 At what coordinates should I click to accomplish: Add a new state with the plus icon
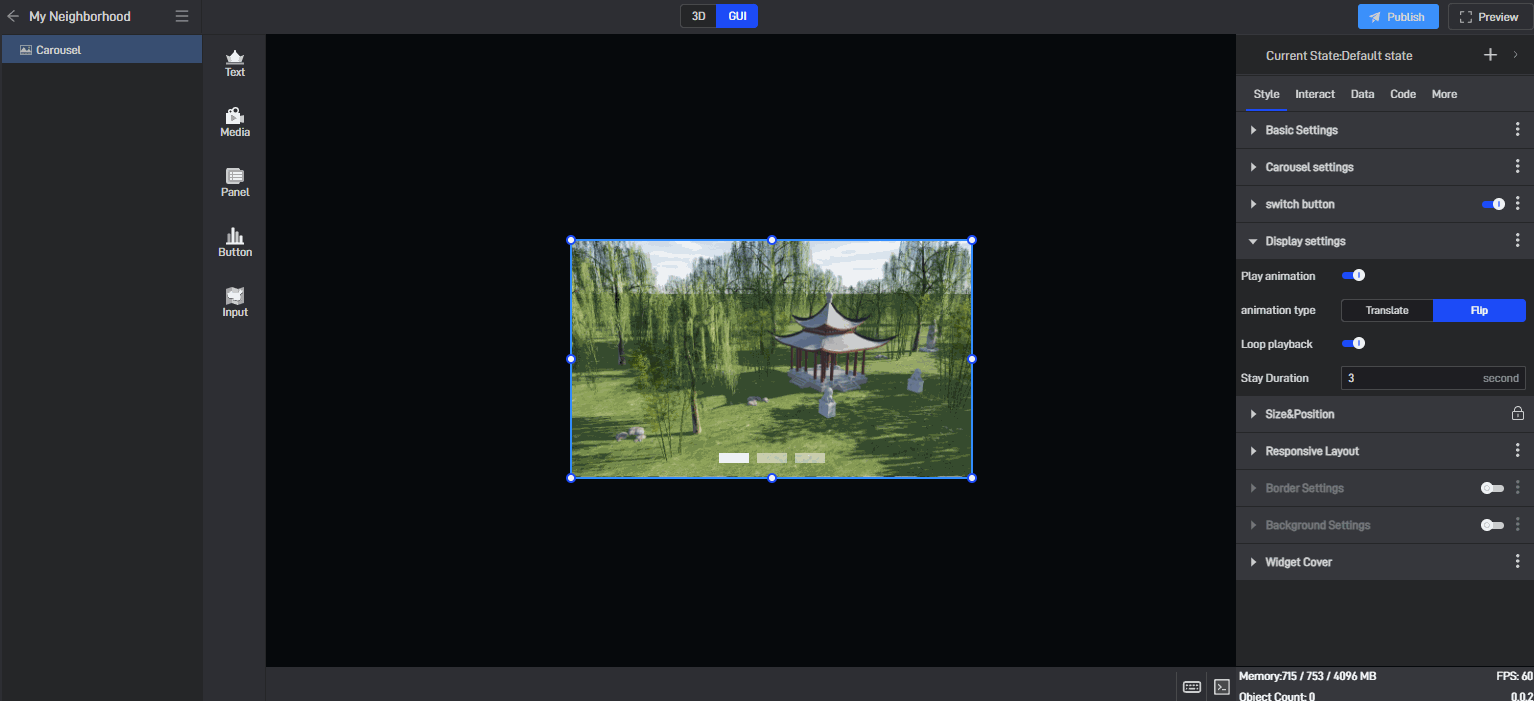point(1490,55)
